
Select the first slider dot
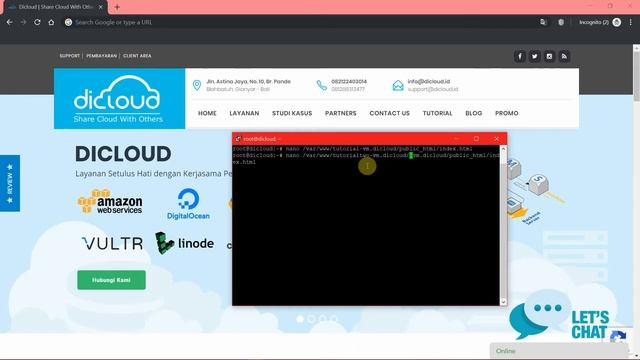tap(300, 319)
